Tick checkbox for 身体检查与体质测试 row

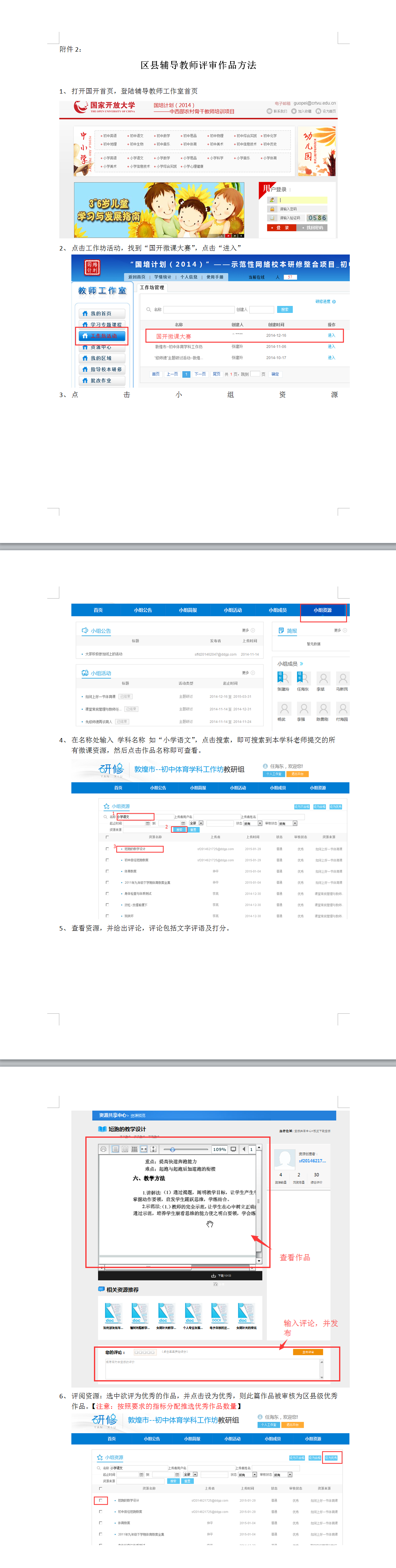click(107, 894)
